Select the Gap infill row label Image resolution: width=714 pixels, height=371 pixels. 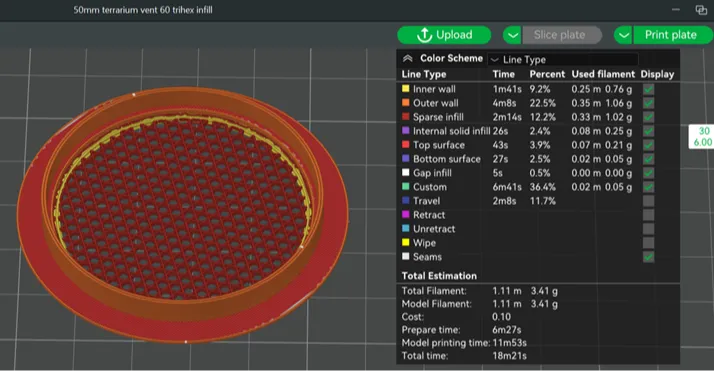pyautogui.click(x=432, y=173)
